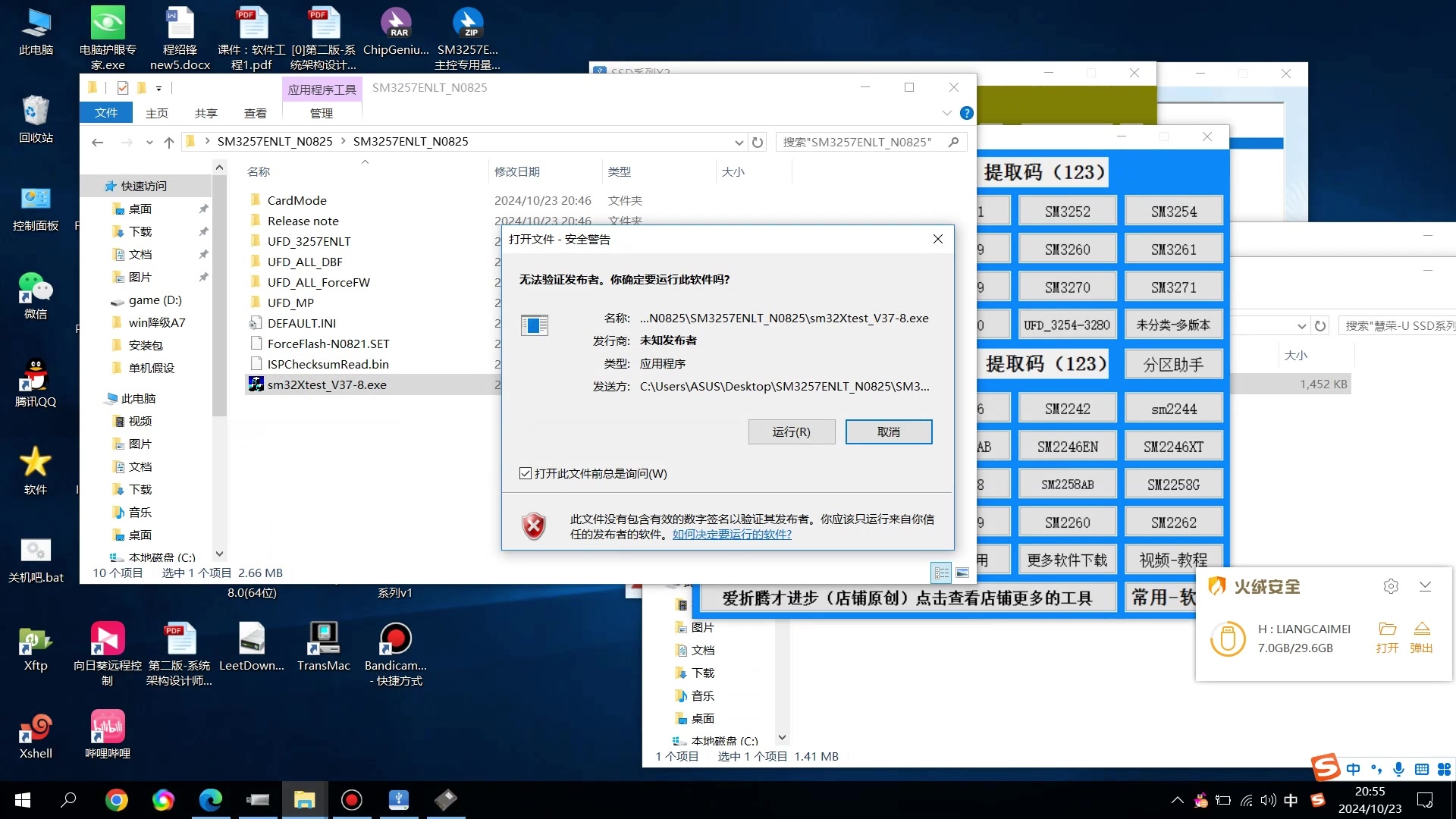Show hidden system tray icons chevron
The image size is (1456, 819).
coord(1177,800)
